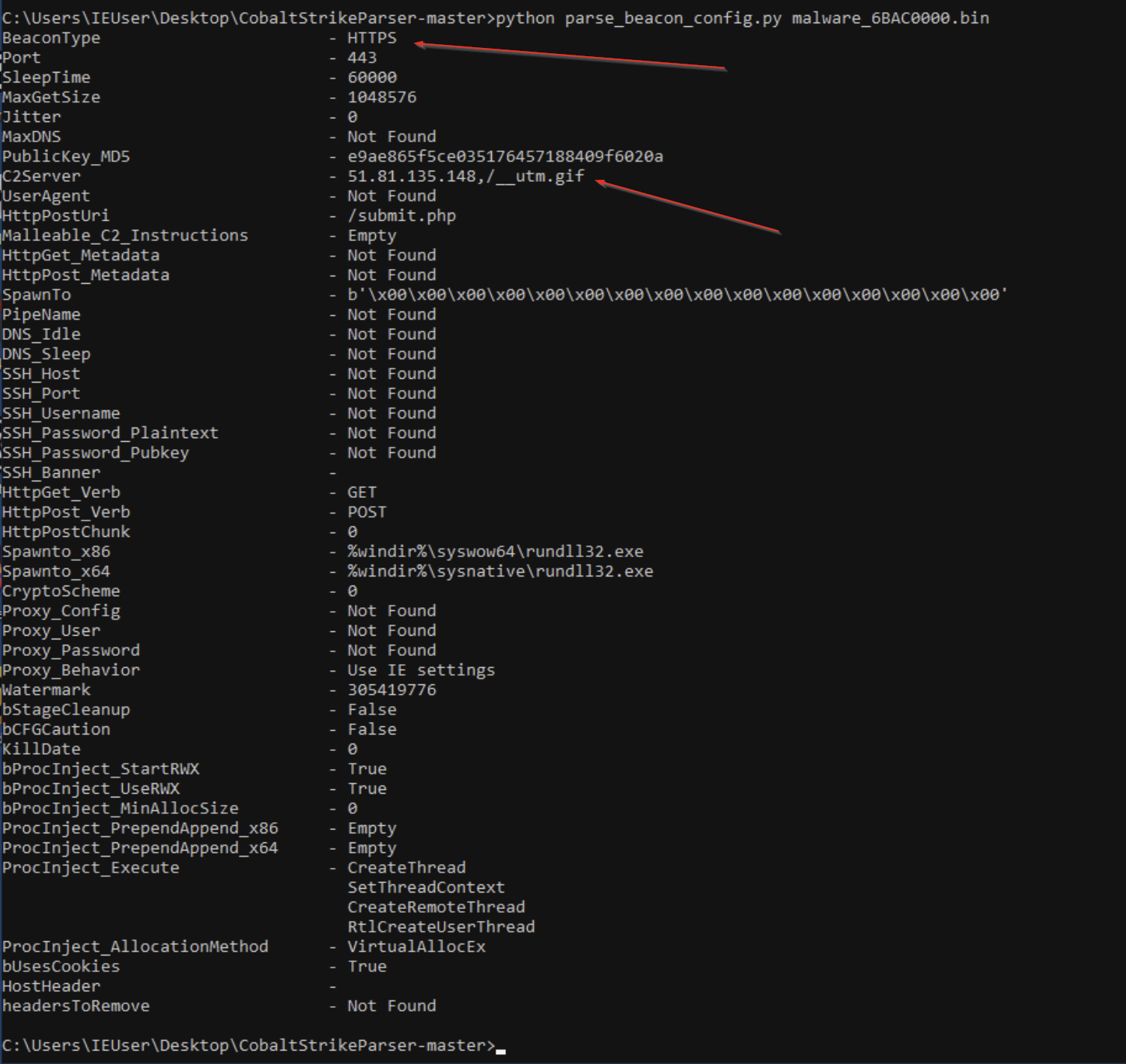Click the command prompt cursor at bottom
The height and width of the screenshot is (1064, 1126).
(x=500, y=1051)
